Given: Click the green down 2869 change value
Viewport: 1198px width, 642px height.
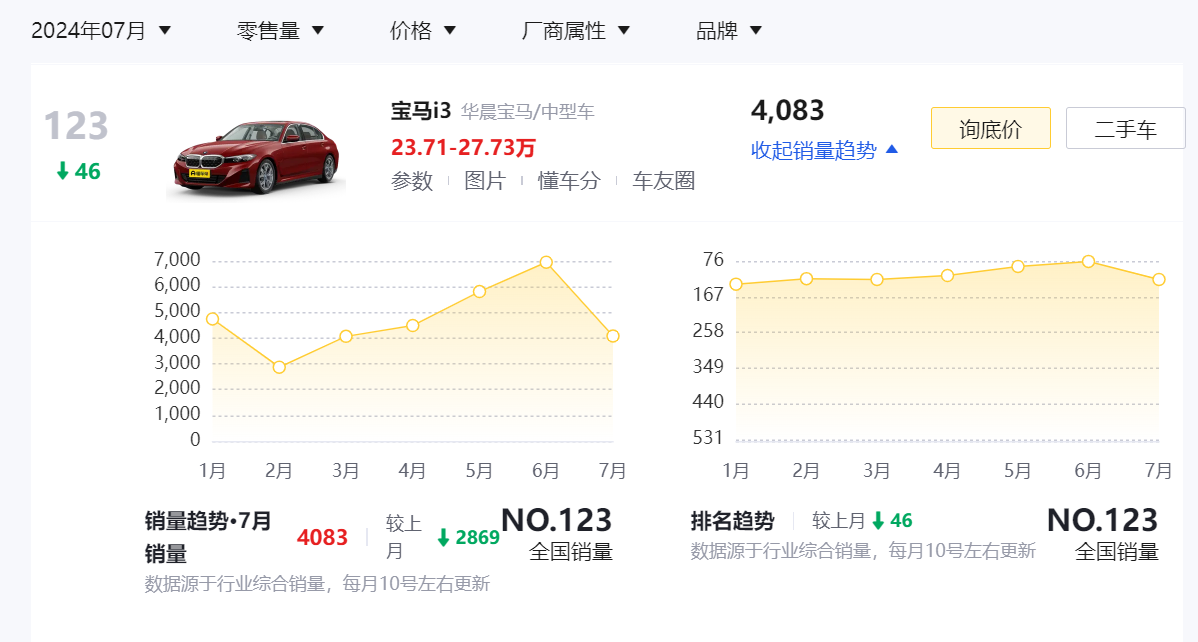Looking at the screenshot, I should click(x=468, y=537).
